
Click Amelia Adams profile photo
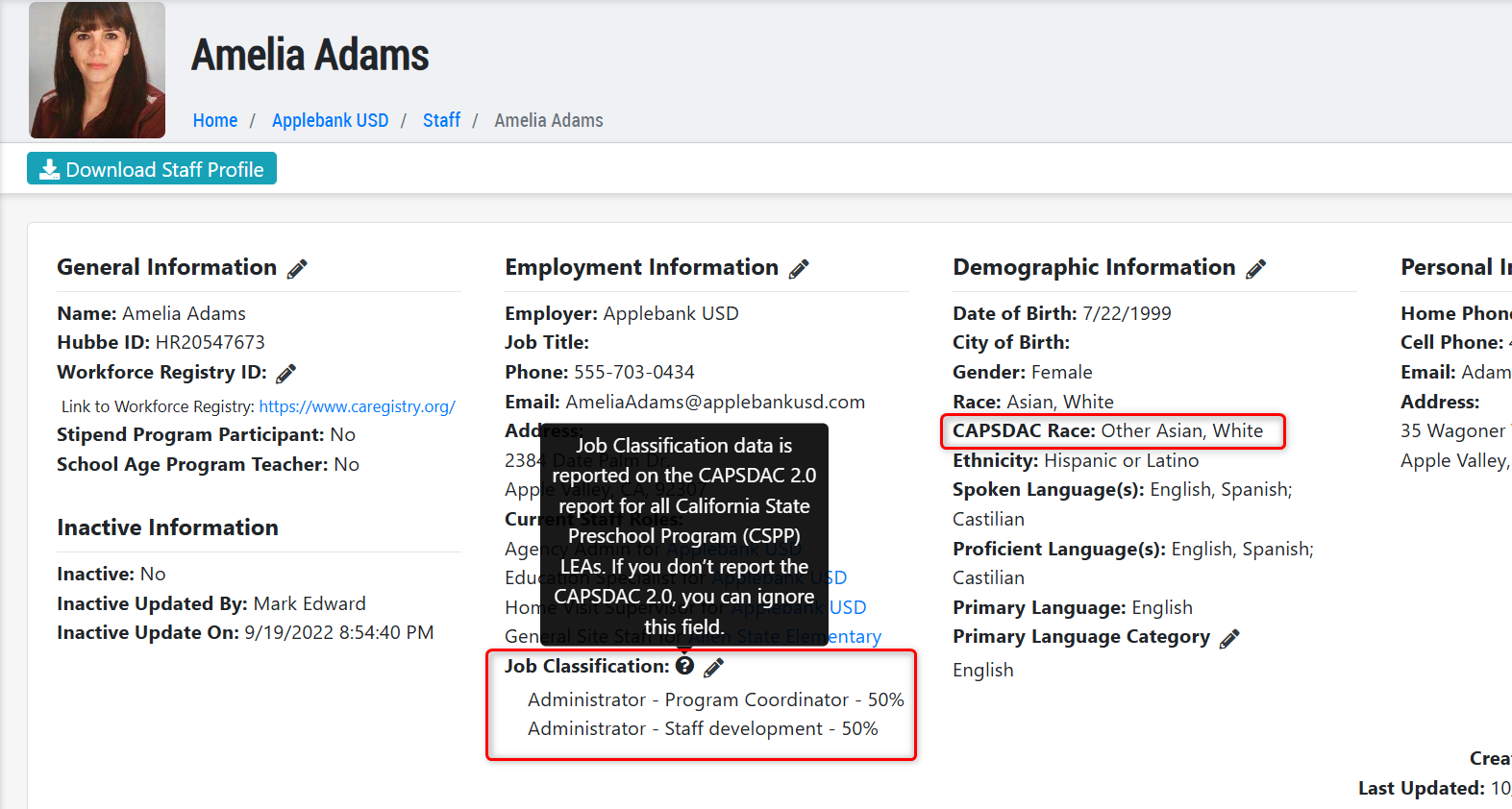pyautogui.click(x=97, y=70)
